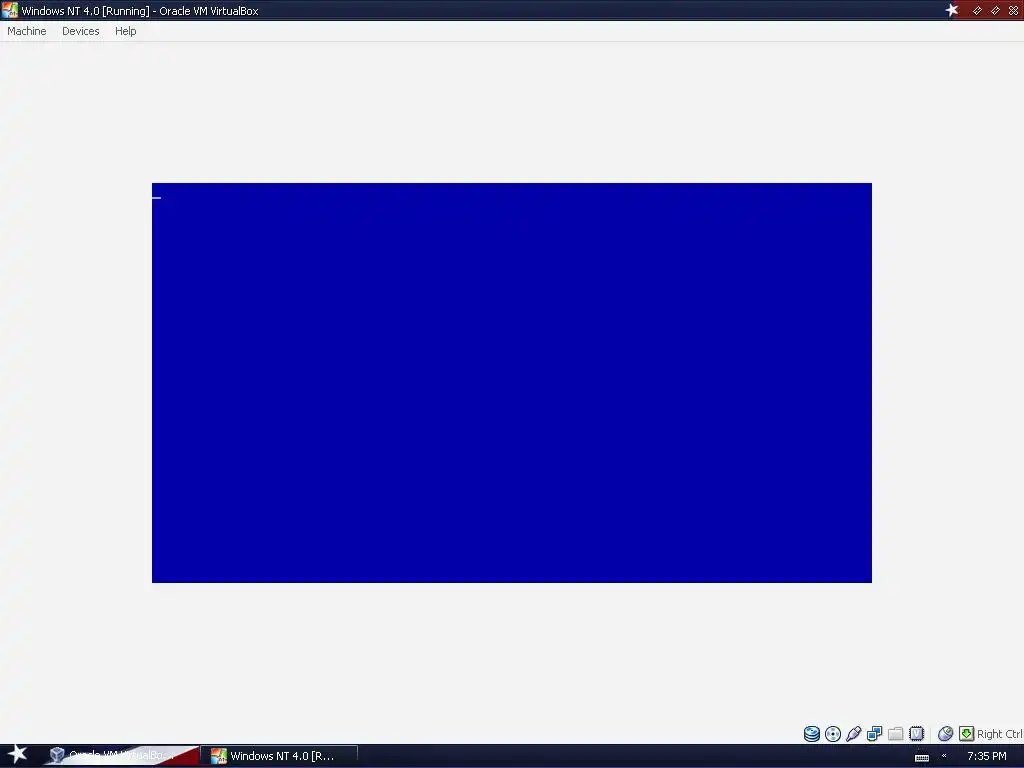This screenshot has height=768, width=1024.
Task: Click the virtualization CPU chip status icon
Action: (x=917, y=734)
